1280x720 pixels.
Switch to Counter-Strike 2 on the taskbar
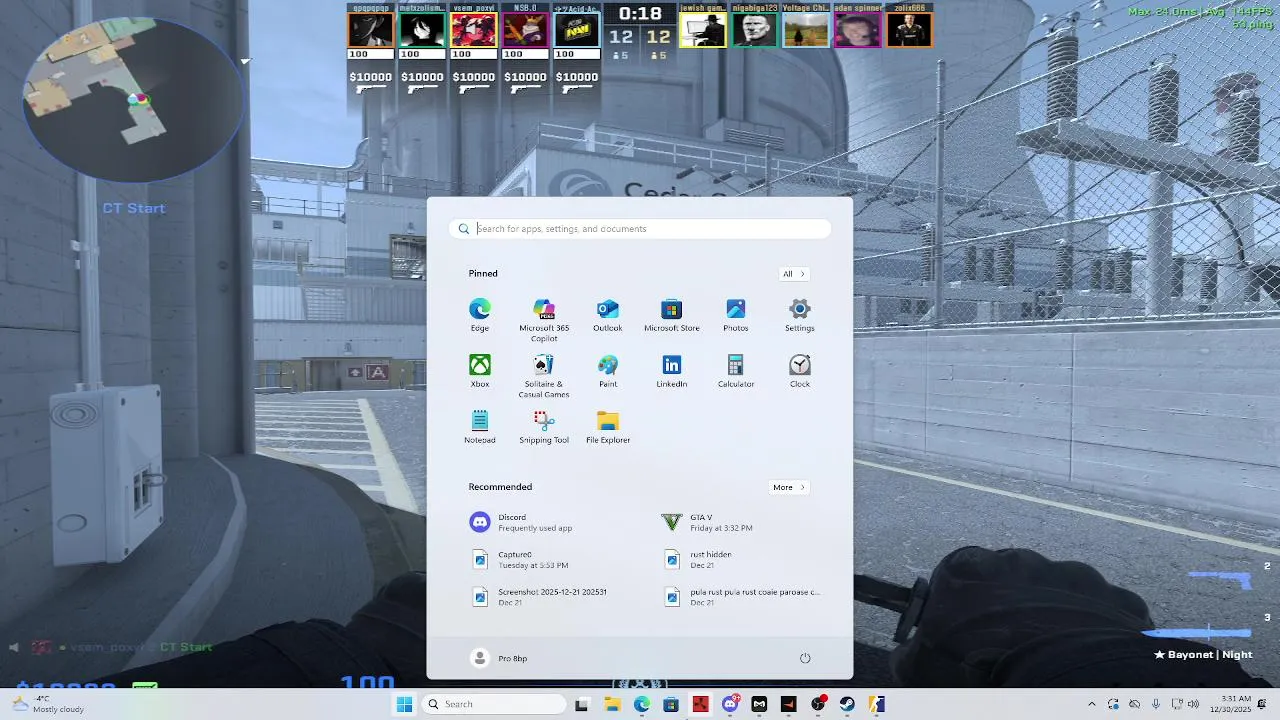click(877, 704)
